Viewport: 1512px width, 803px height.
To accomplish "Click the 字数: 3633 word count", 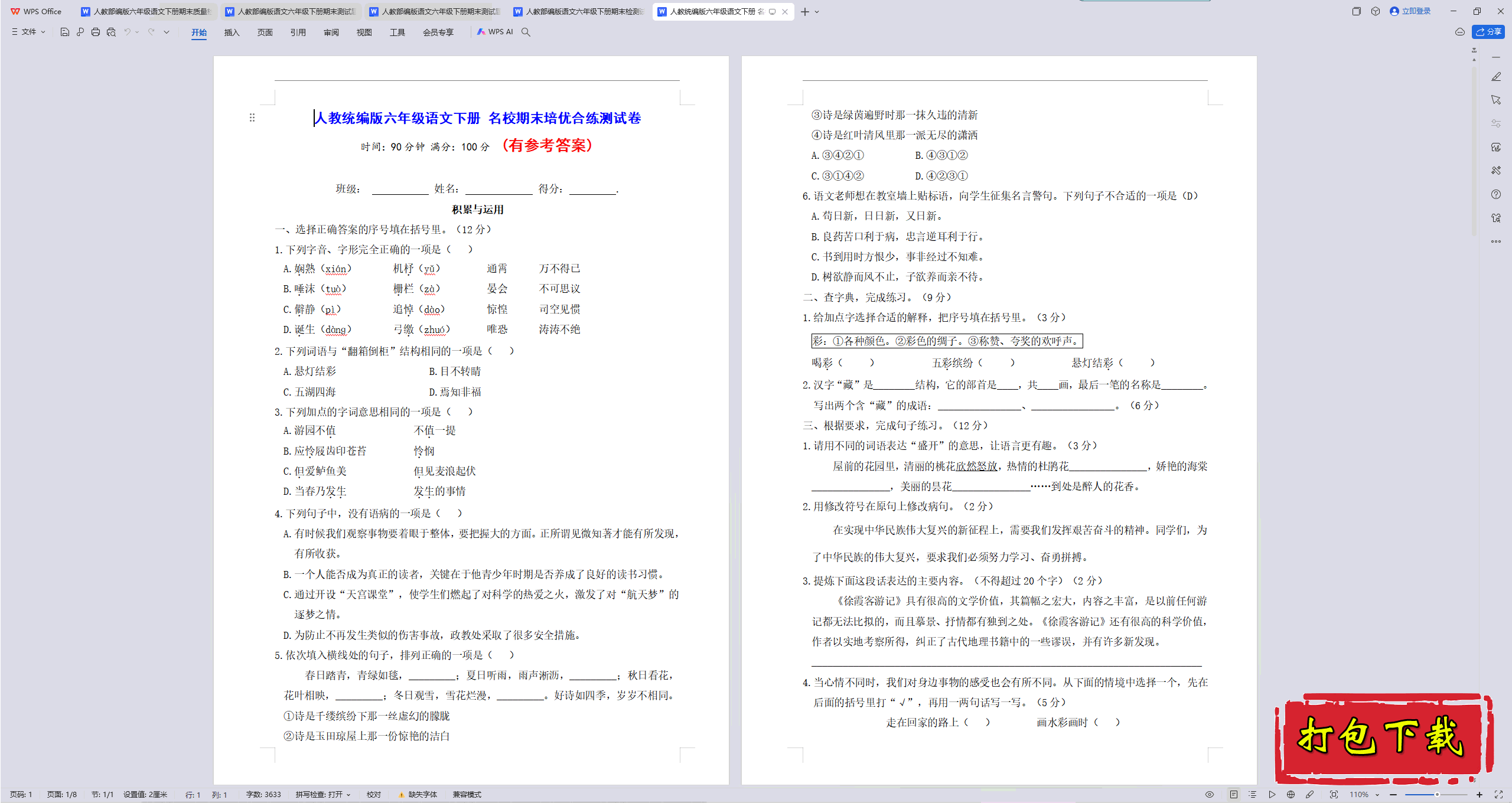I will point(263,795).
